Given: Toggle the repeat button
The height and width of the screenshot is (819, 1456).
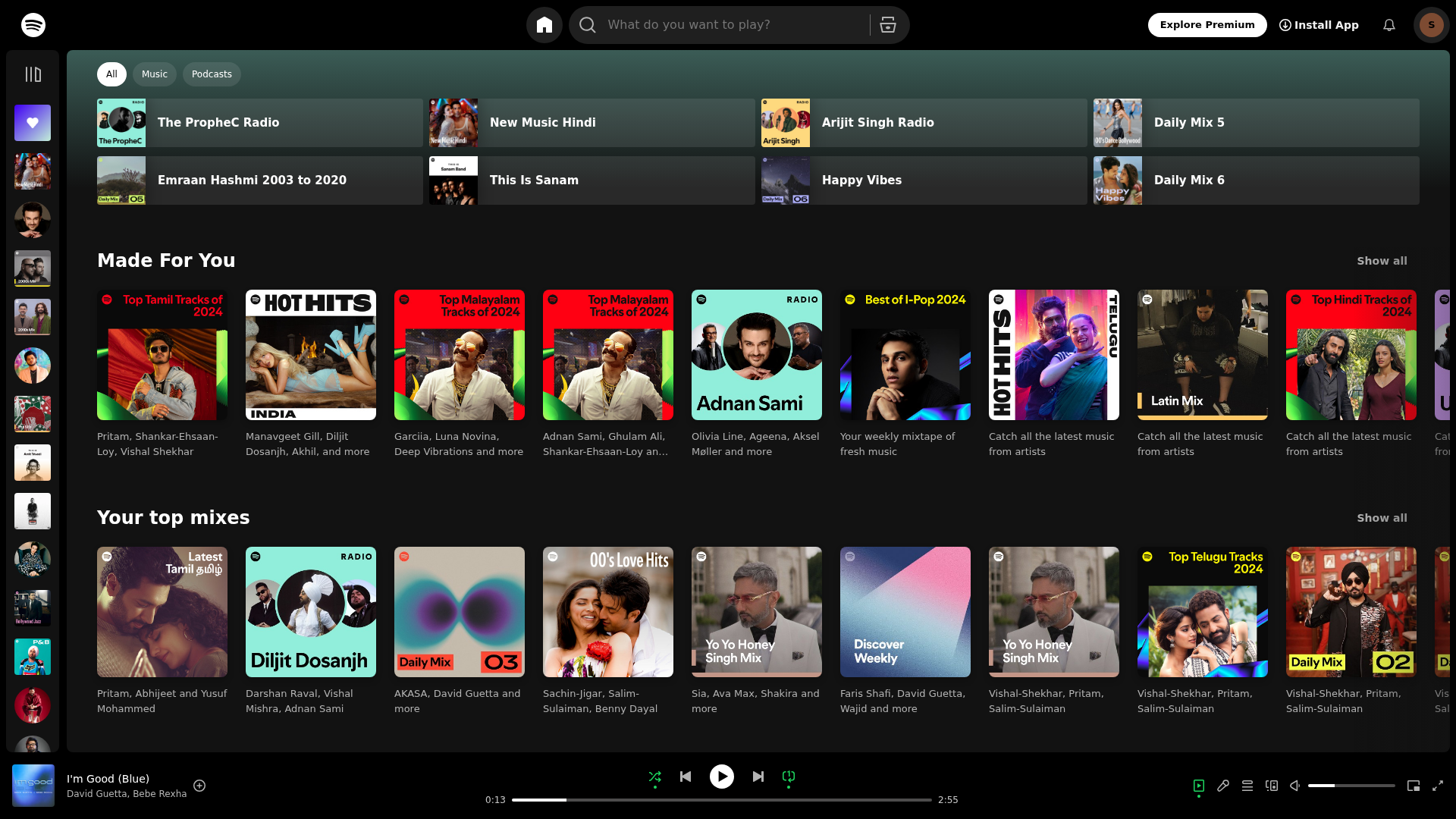Looking at the screenshot, I should 789,777.
